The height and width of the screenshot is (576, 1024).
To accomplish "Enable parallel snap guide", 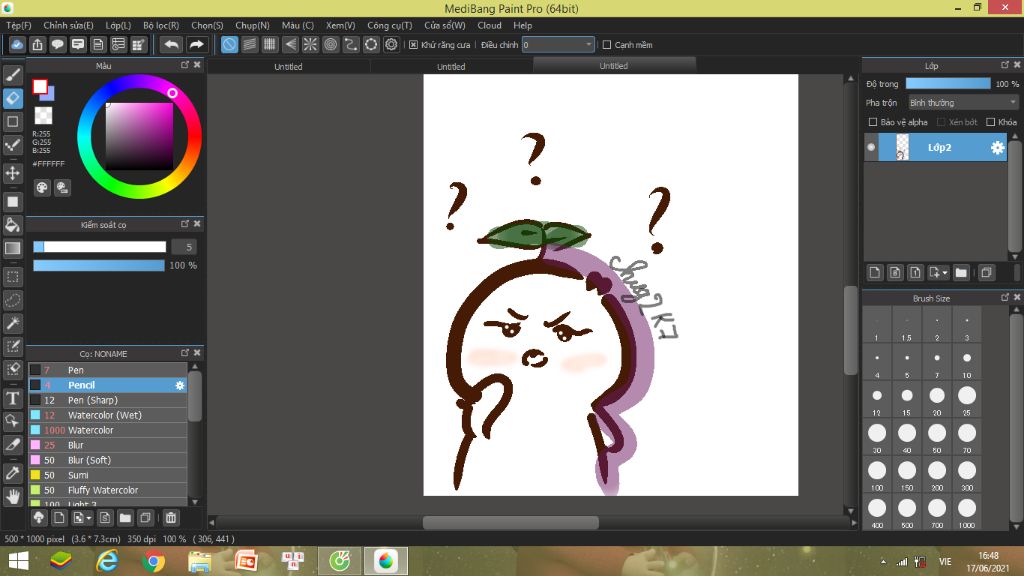I will [249, 44].
